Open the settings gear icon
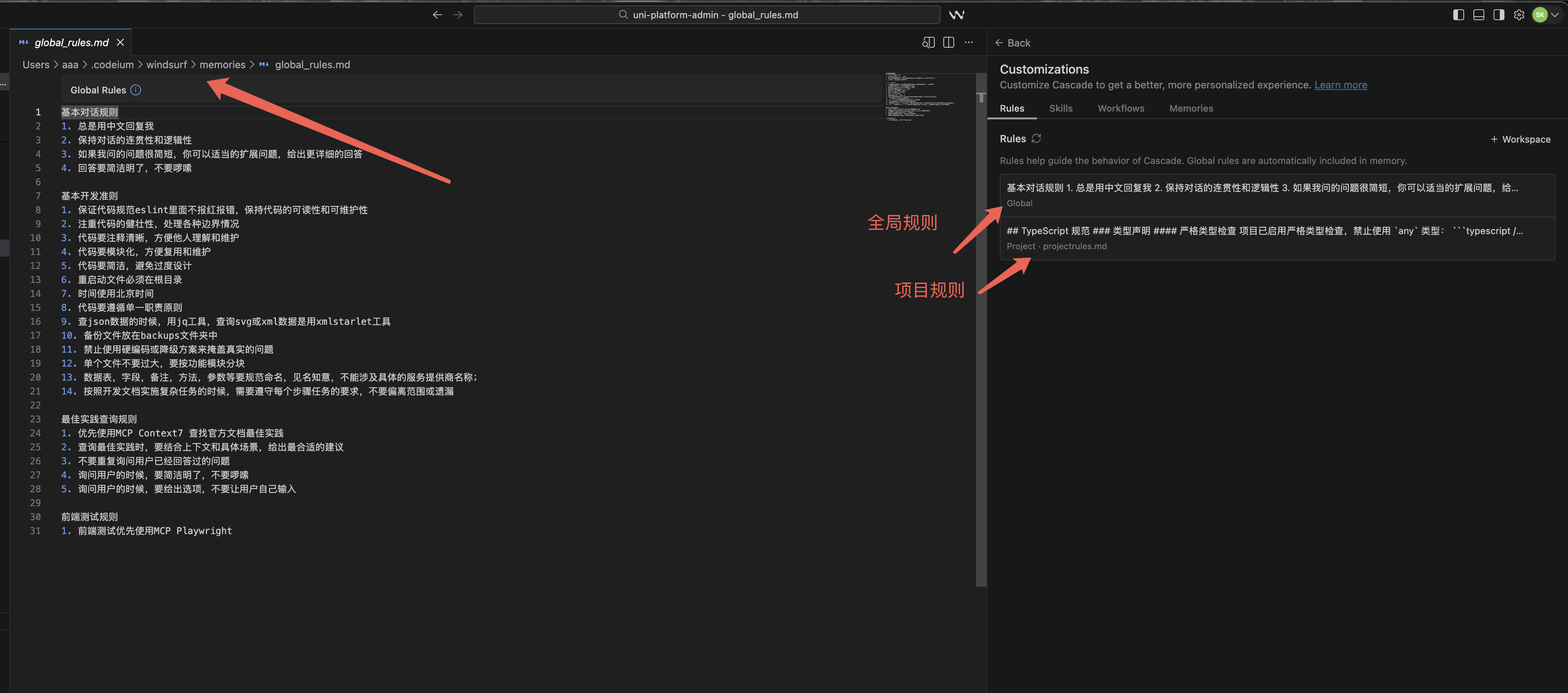Screen dimensions: 1568x693 (1519, 15)
